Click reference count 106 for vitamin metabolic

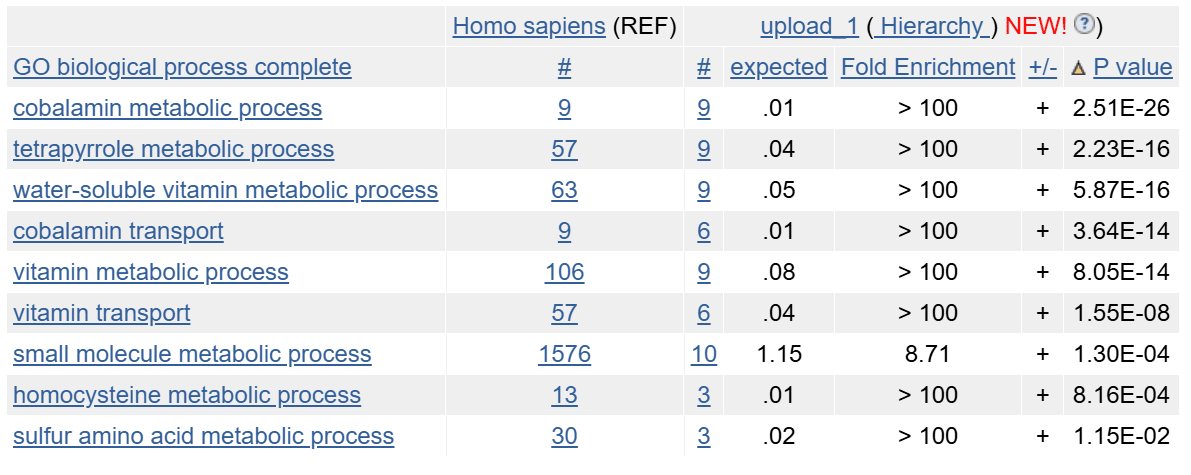[564, 273]
